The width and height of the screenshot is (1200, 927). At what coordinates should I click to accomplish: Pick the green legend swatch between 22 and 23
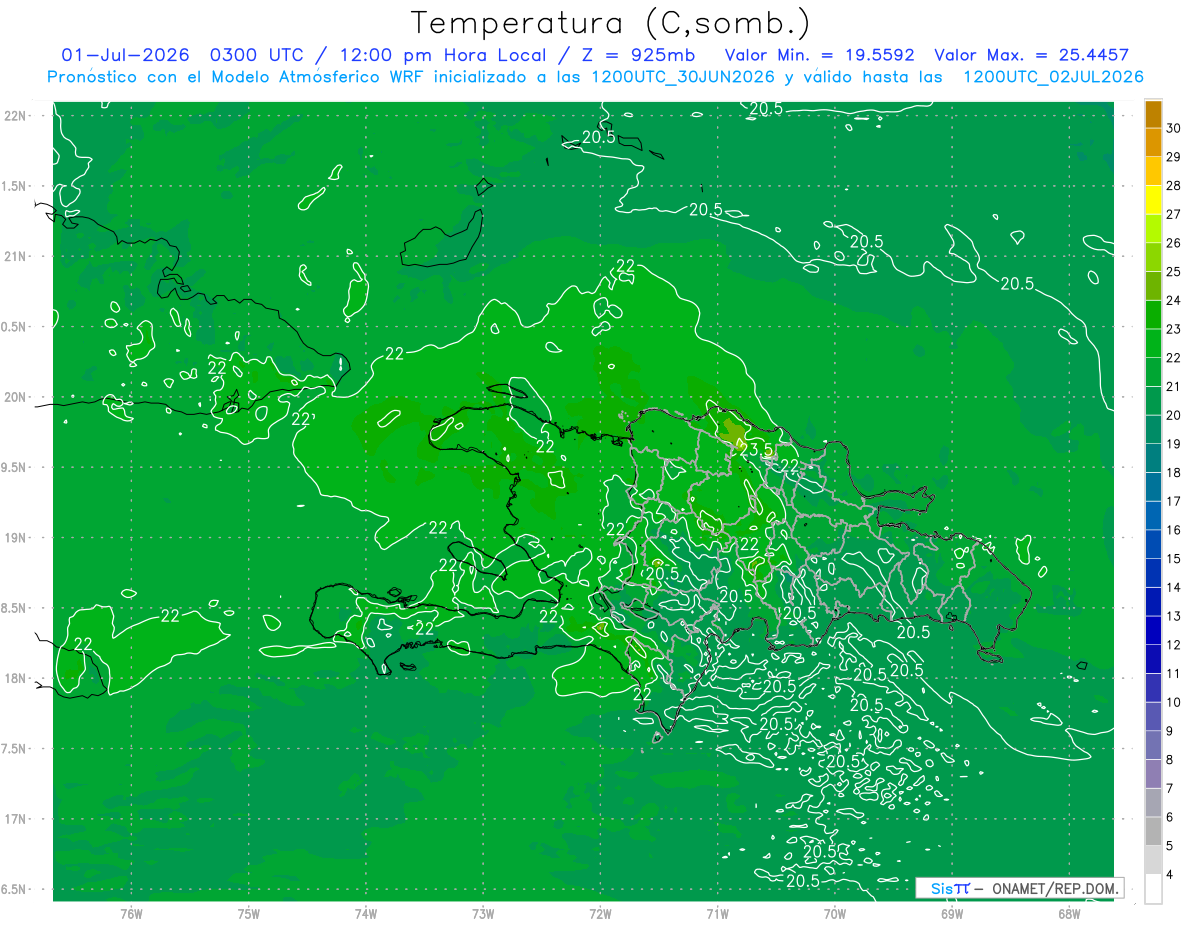pos(1153,344)
